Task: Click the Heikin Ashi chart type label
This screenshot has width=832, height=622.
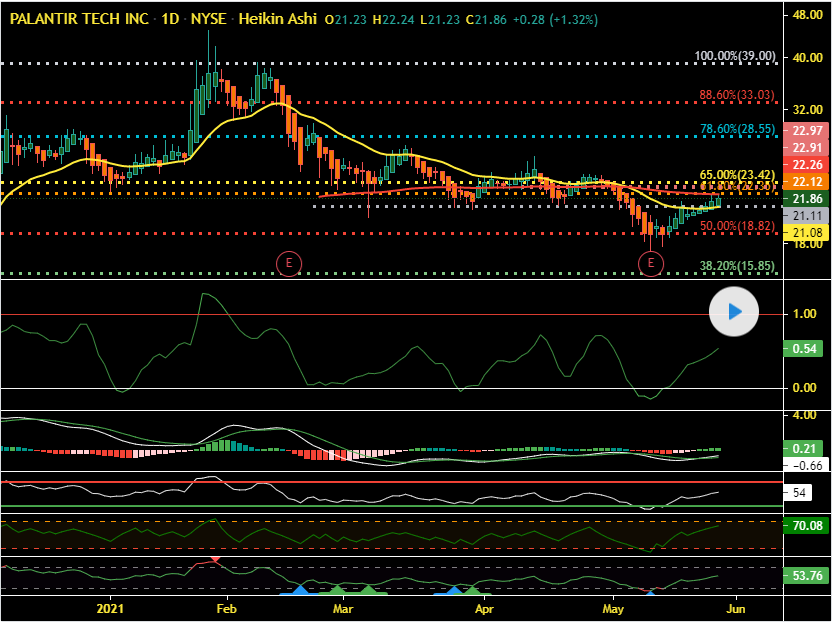Action: [x=278, y=20]
